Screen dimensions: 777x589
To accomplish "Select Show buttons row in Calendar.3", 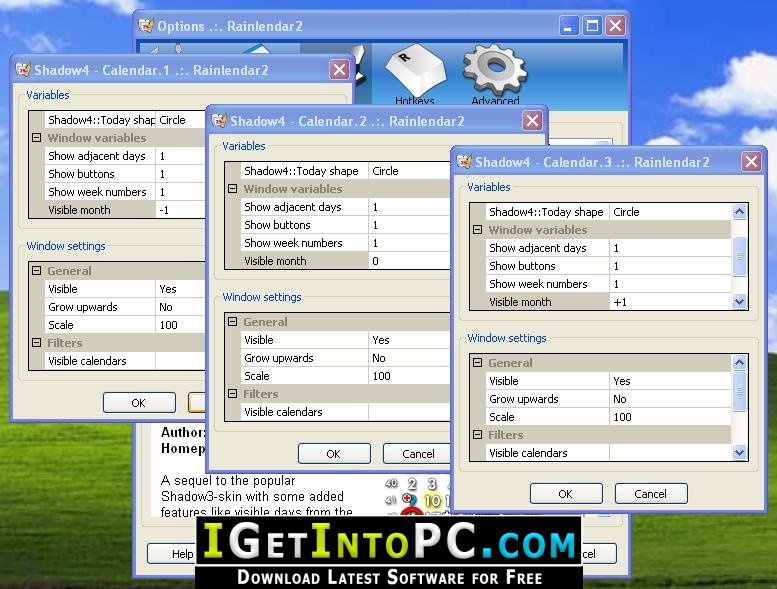I will [608, 266].
